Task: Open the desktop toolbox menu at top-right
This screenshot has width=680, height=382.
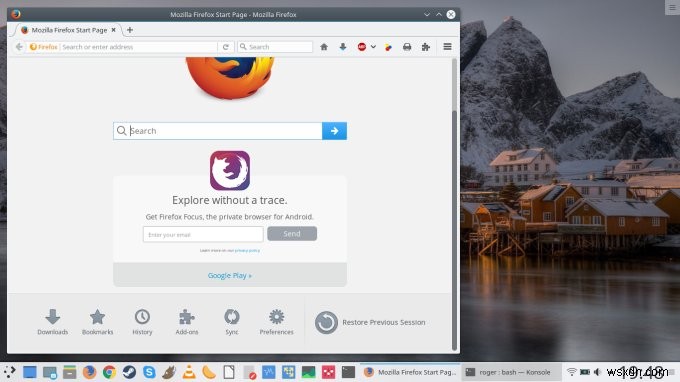Action: 672,7
